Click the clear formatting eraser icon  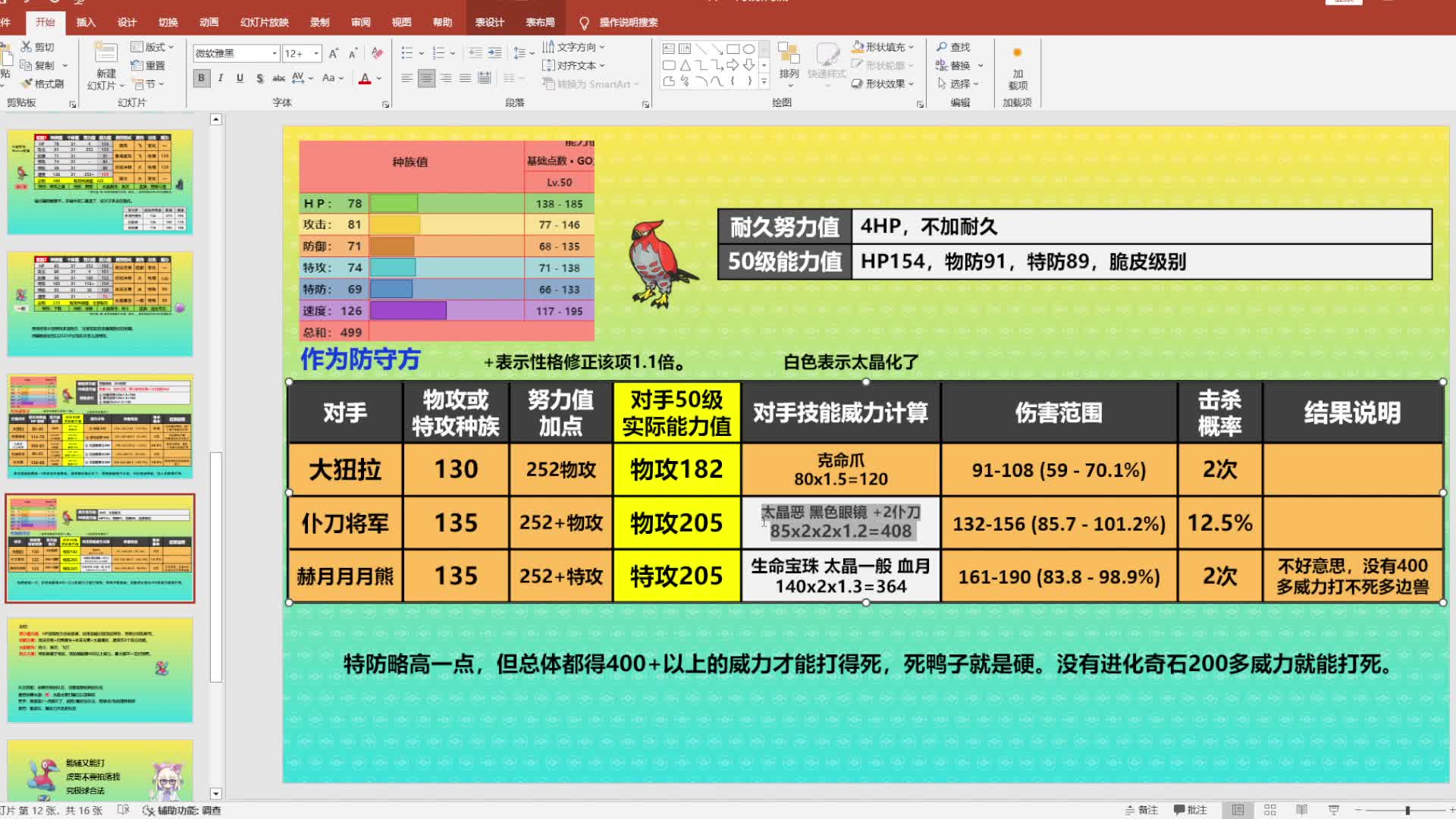[x=377, y=53]
